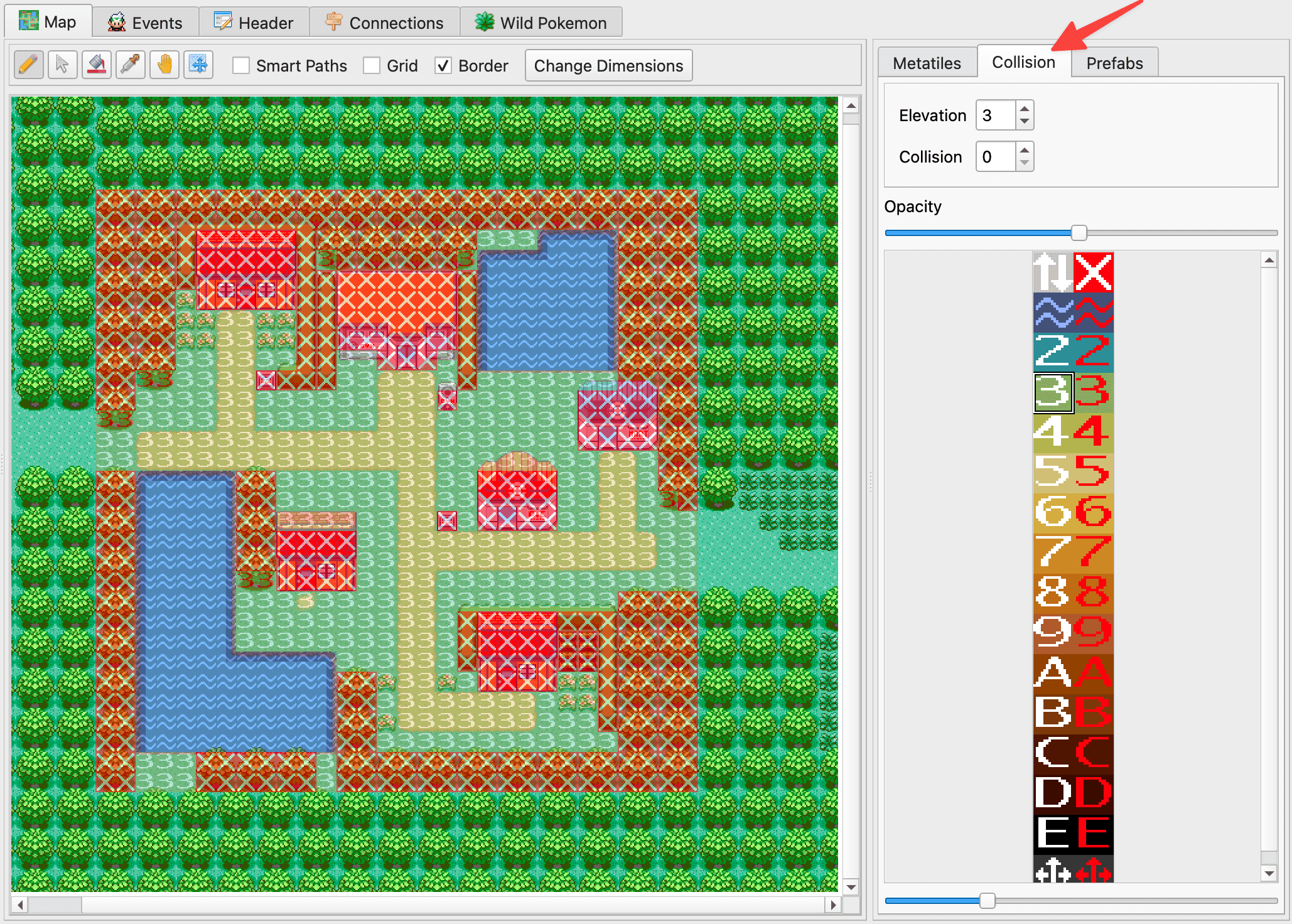
Task: Choose the Move hand tool
Action: (x=164, y=64)
